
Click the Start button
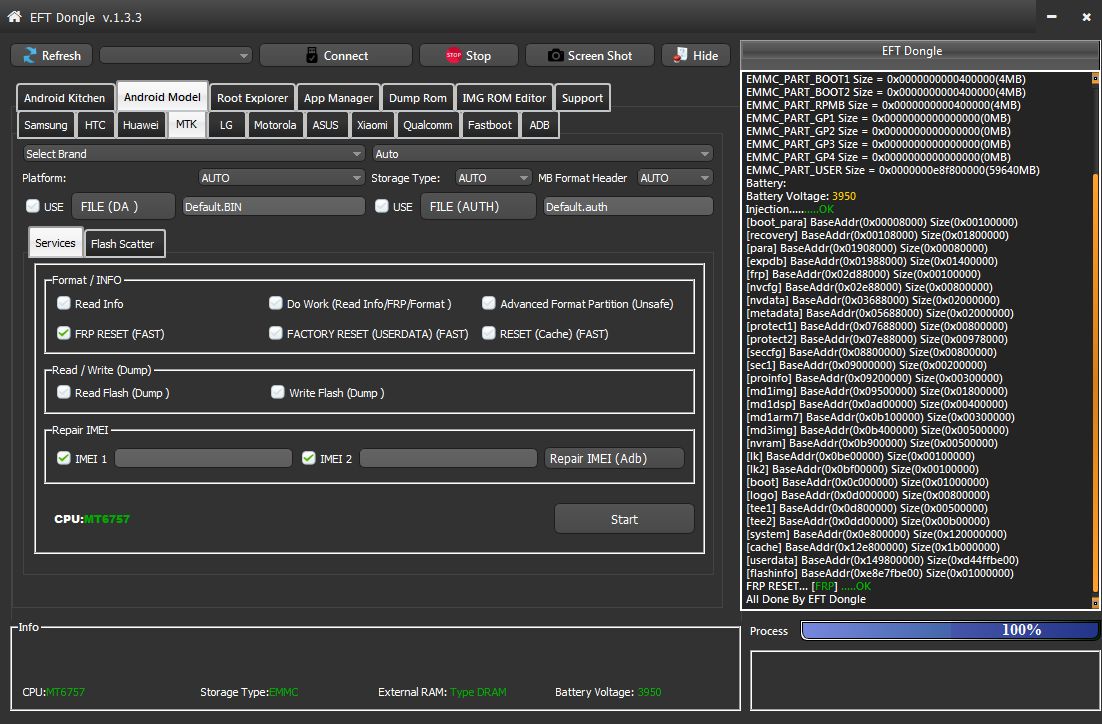tap(624, 519)
